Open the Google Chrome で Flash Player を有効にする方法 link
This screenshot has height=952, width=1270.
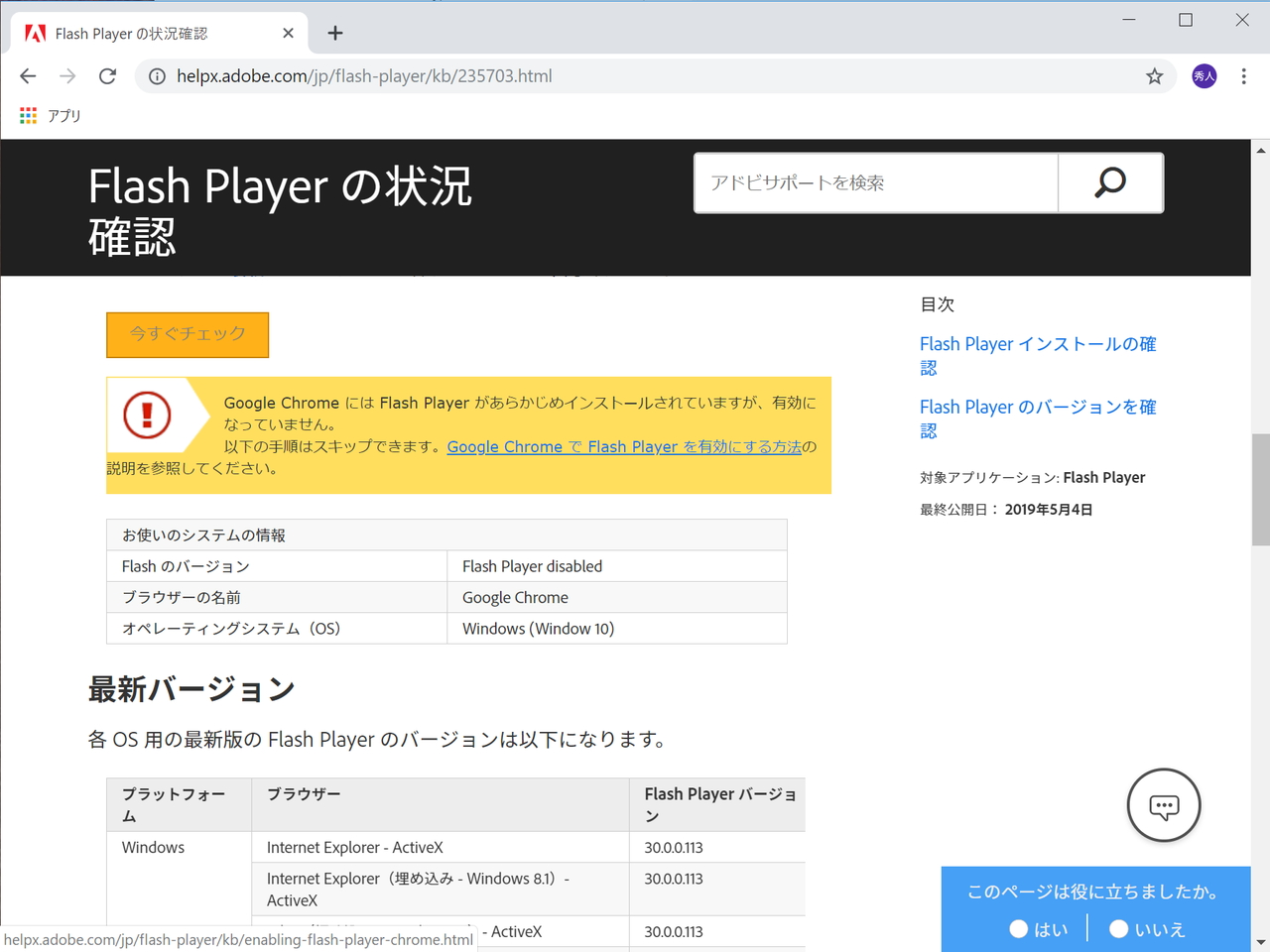point(623,446)
